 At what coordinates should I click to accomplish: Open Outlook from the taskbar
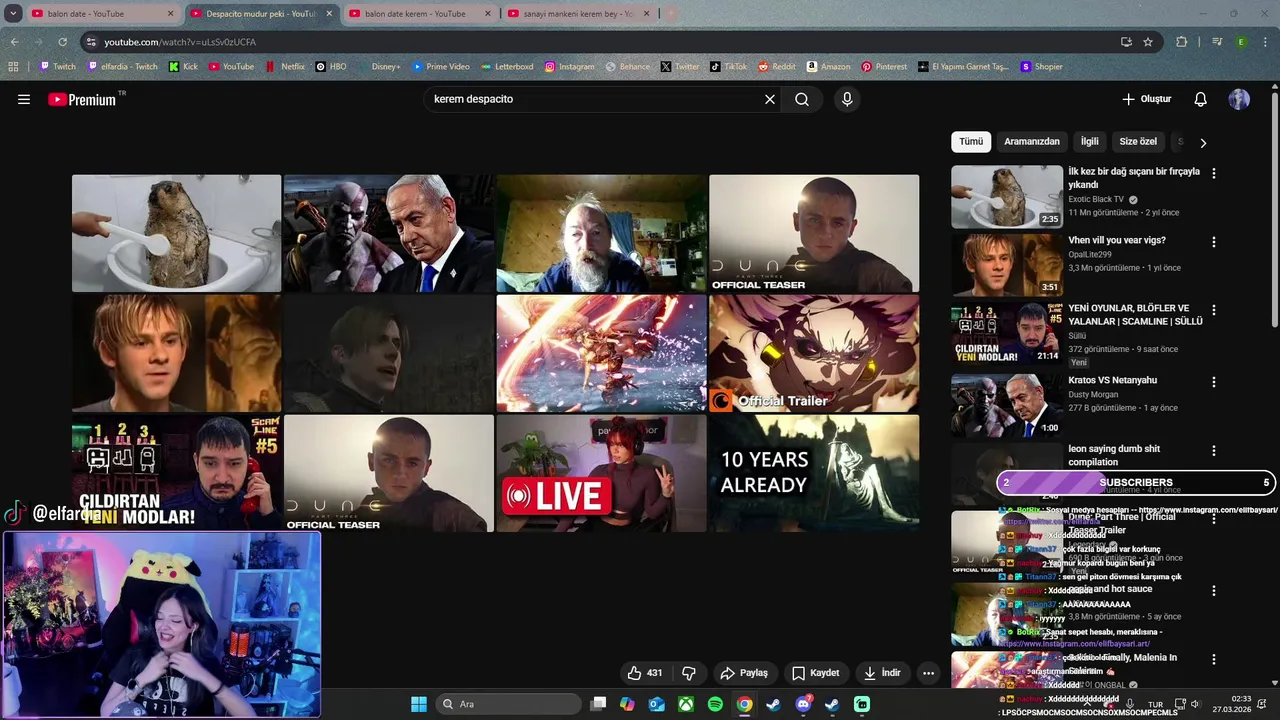point(656,704)
